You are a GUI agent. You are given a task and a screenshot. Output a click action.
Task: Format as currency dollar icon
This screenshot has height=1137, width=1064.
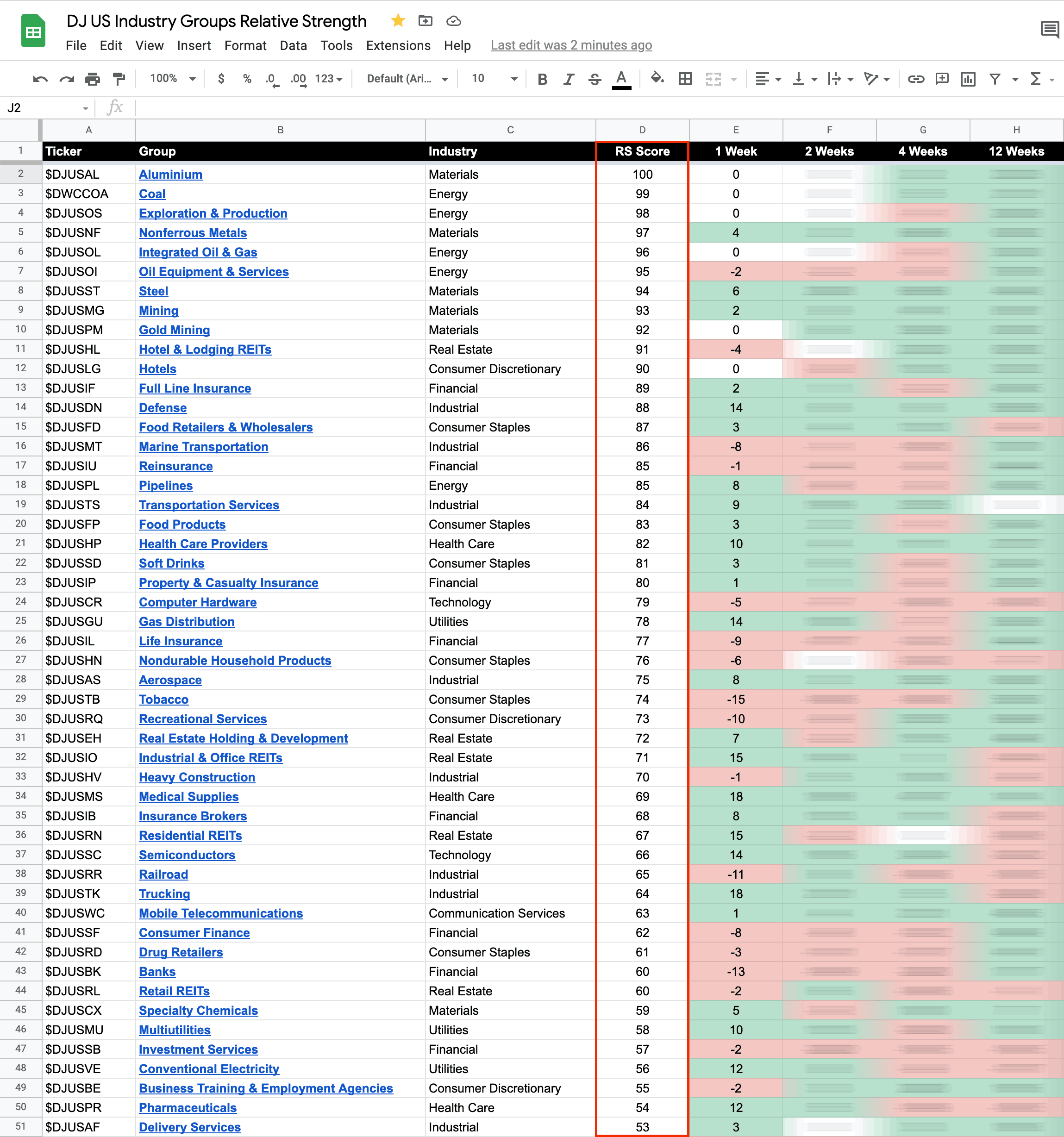point(221,79)
